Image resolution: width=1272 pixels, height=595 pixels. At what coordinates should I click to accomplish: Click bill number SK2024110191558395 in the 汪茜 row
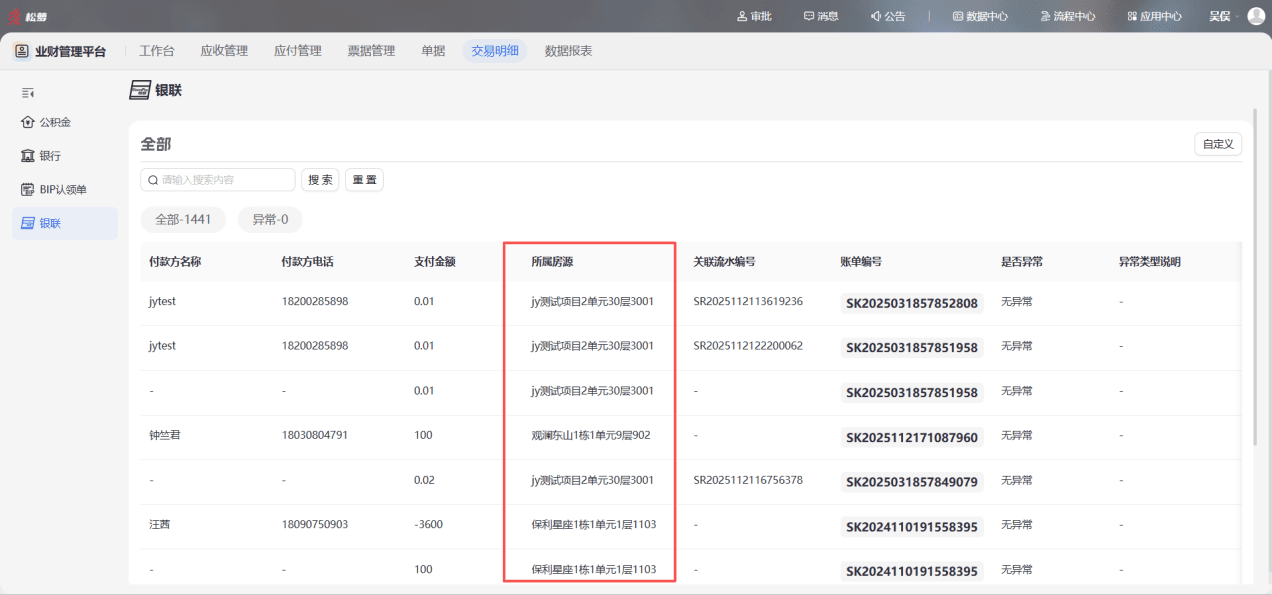[x=912, y=526]
